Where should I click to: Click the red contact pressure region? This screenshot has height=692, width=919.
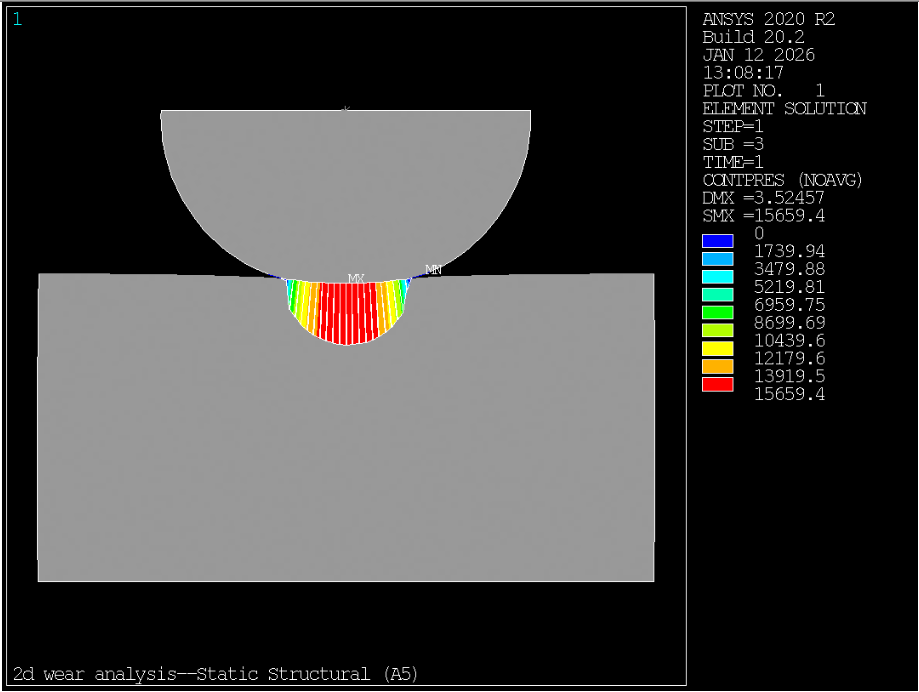347,312
